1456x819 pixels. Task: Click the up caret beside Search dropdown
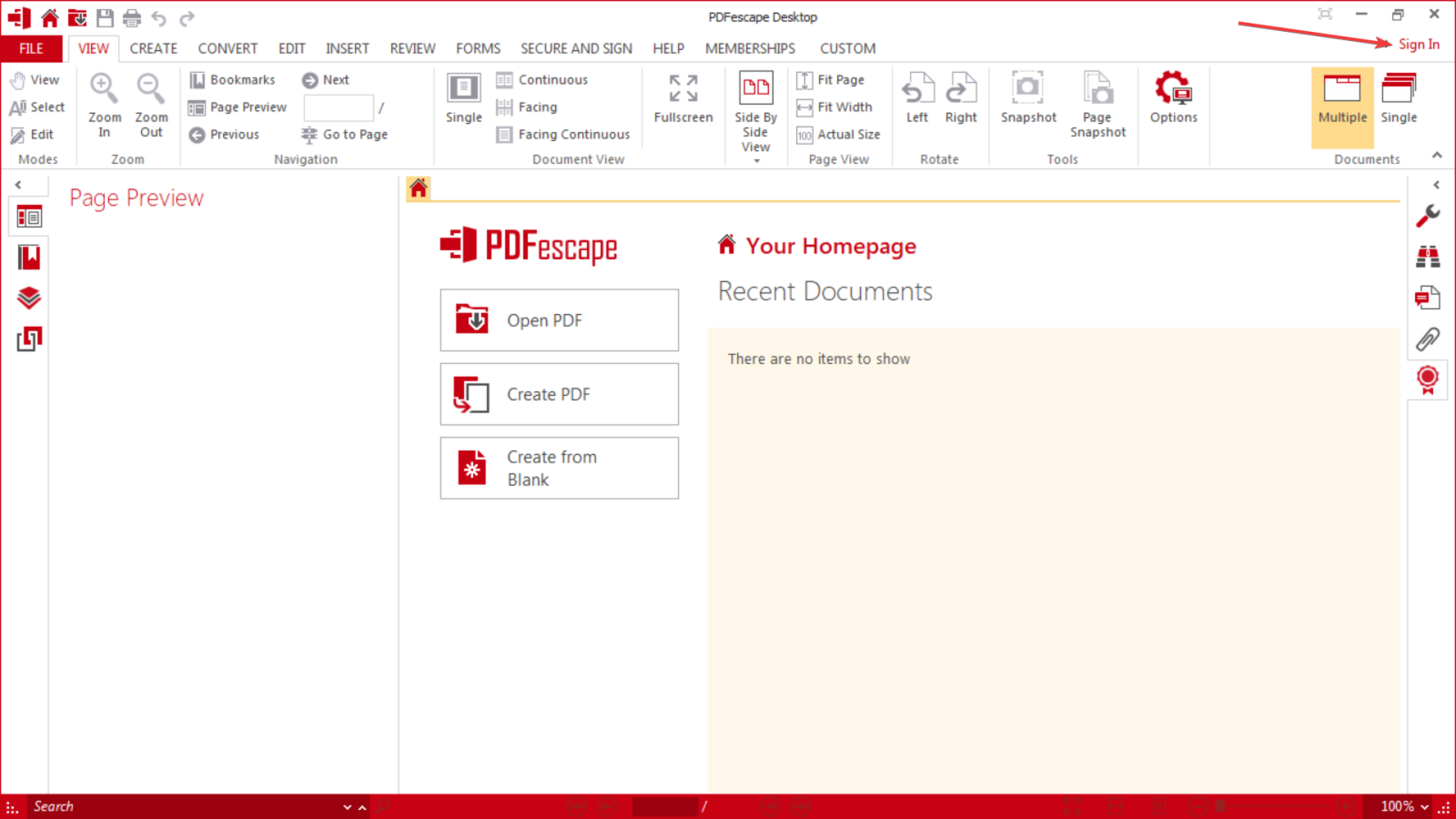point(362,807)
